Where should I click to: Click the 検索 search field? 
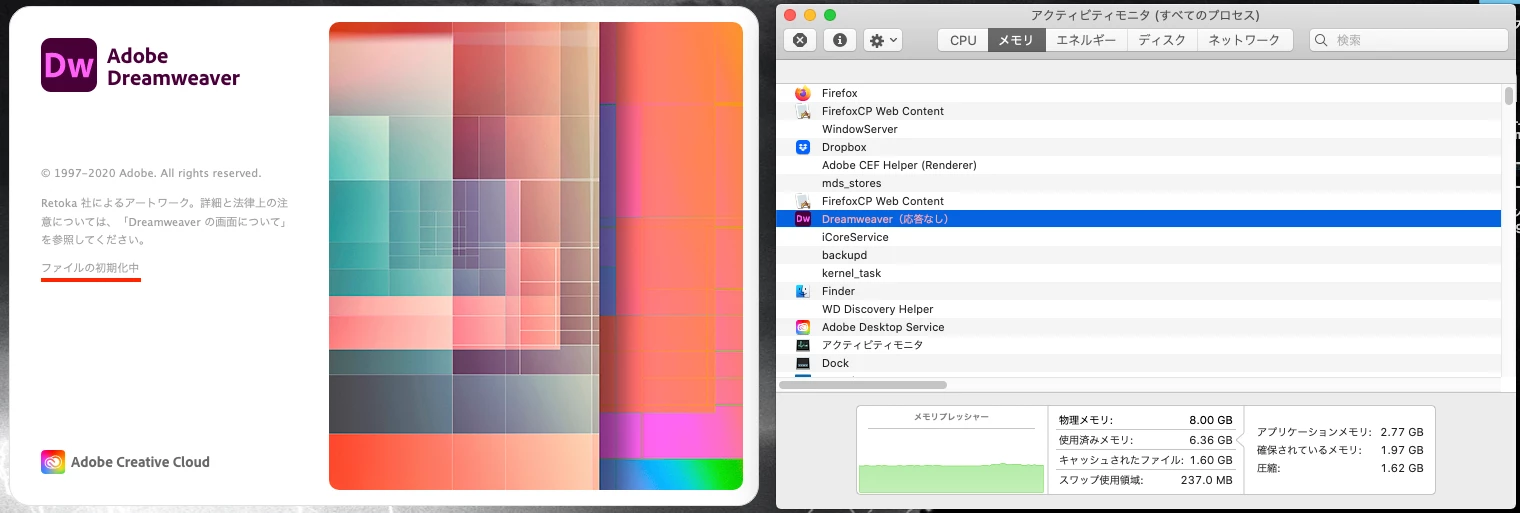tap(1408, 40)
